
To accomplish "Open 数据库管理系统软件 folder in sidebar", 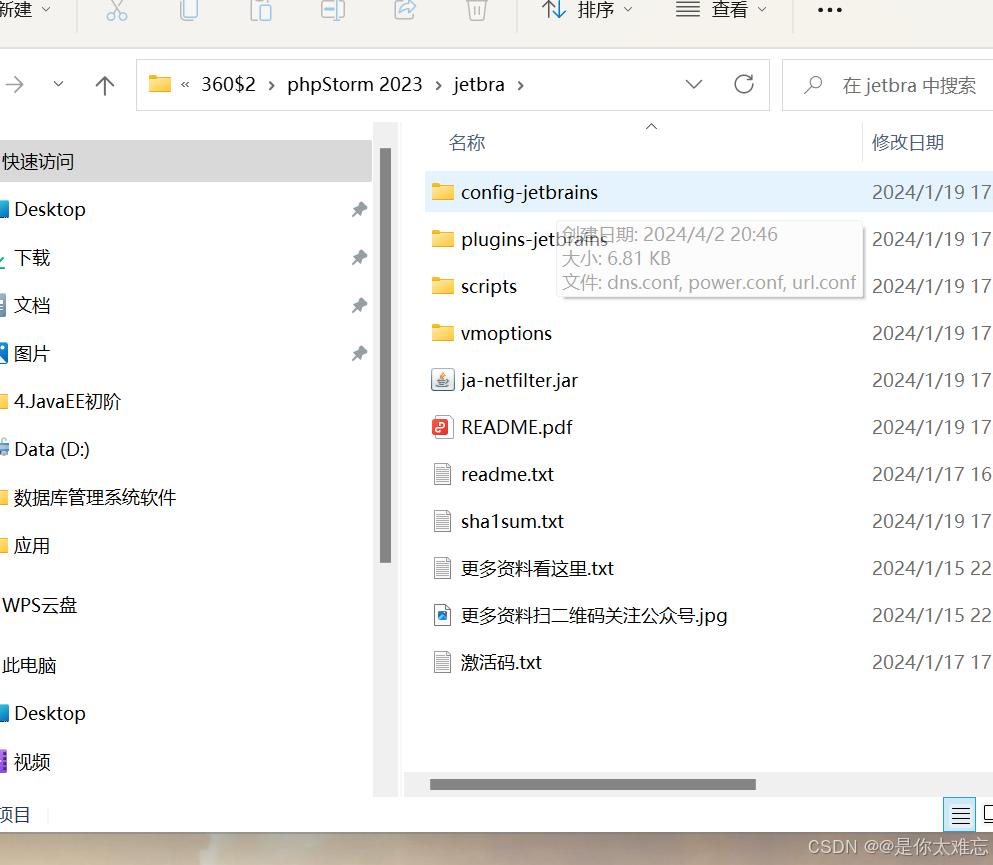I will click(x=94, y=498).
